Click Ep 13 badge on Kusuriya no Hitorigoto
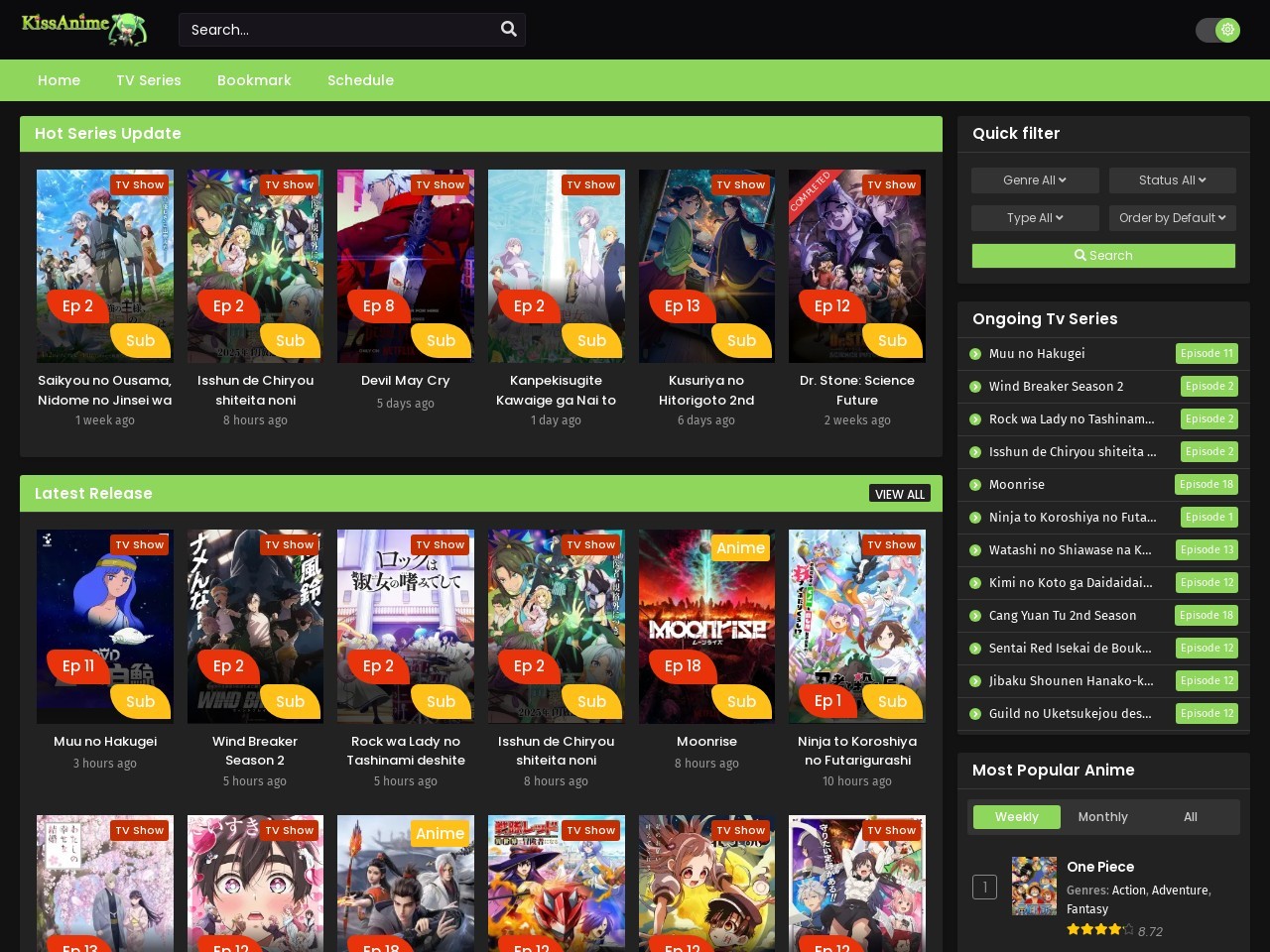Image resolution: width=1270 pixels, height=952 pixels. (x=683, y=306)
